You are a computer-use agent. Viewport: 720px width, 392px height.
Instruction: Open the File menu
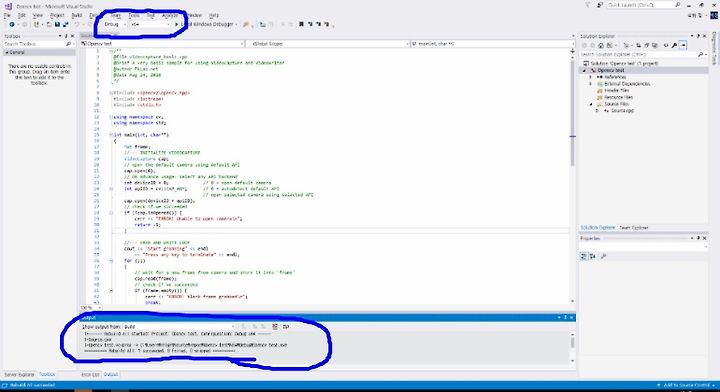(7, 15)
